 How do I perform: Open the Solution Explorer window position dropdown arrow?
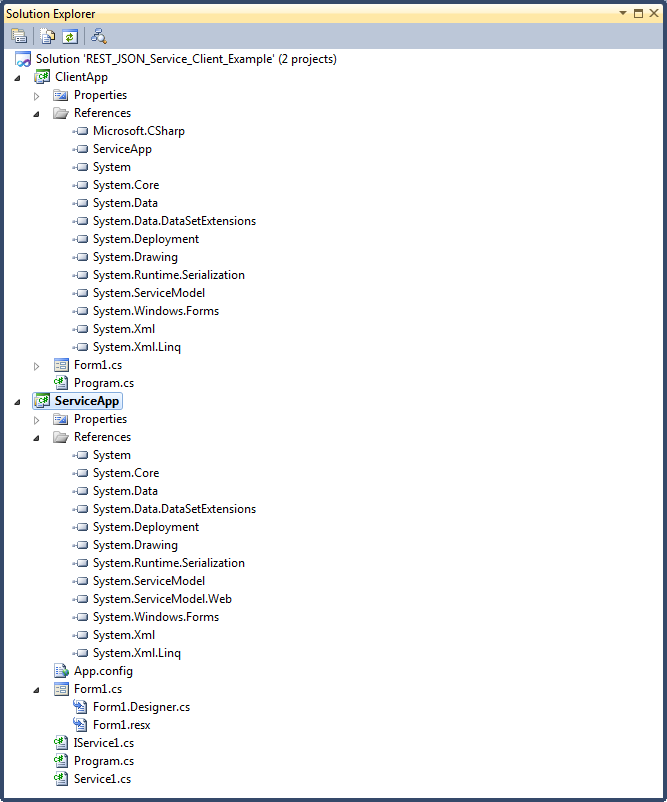622,13
